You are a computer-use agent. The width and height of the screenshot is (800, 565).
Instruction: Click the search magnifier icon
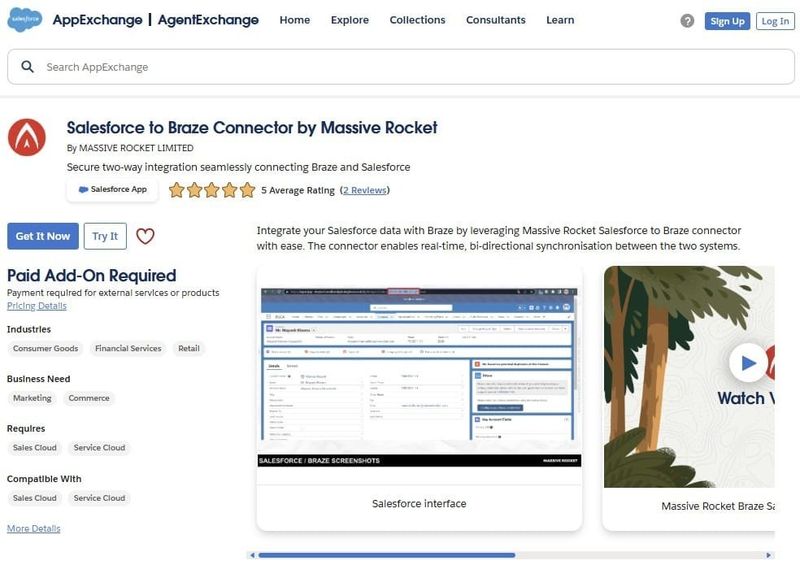coord(27,67)
